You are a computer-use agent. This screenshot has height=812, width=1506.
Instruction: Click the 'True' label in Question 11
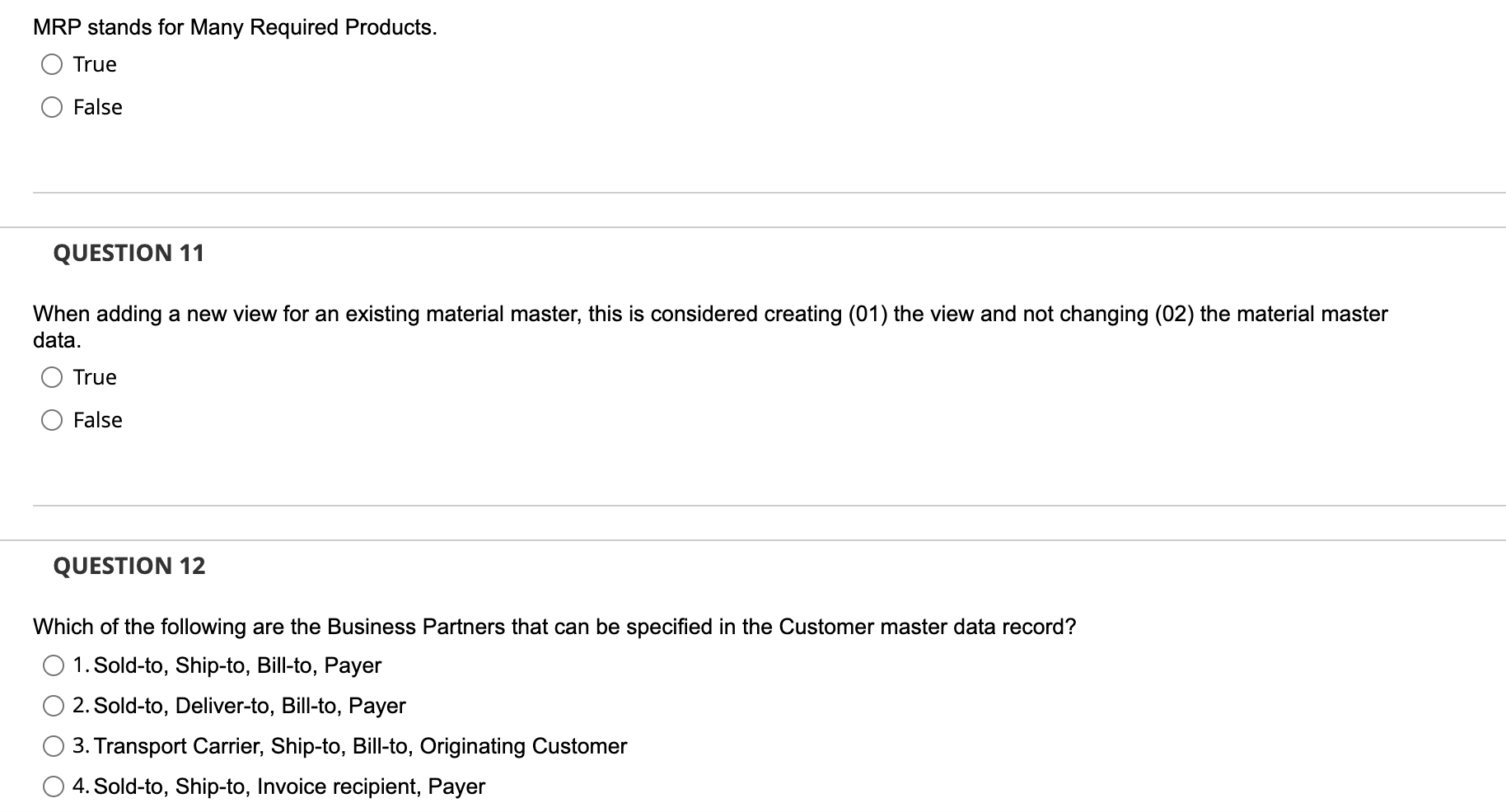click(x=95, y=377)
